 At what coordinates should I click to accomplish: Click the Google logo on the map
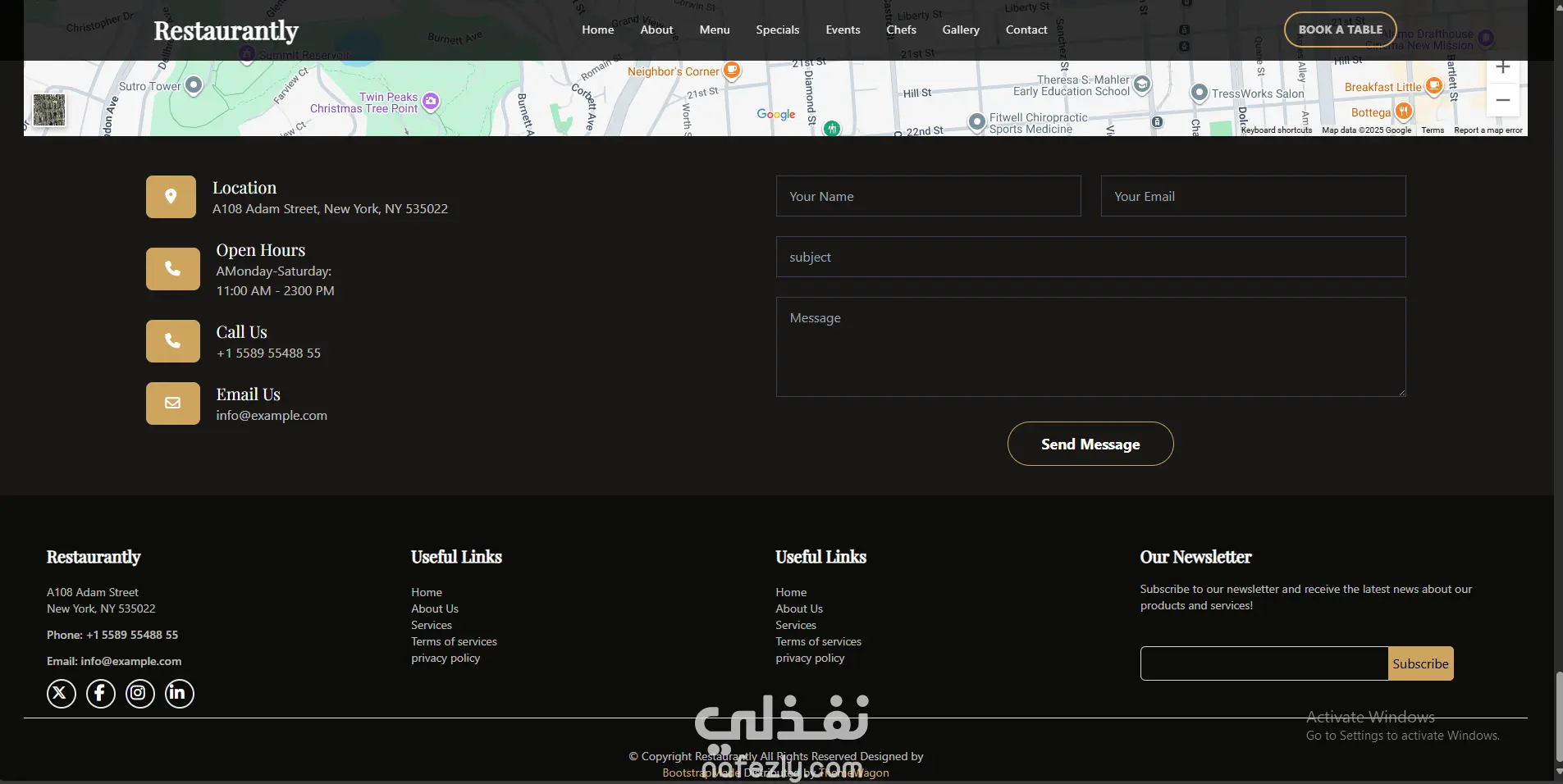(x=776, y=115)
